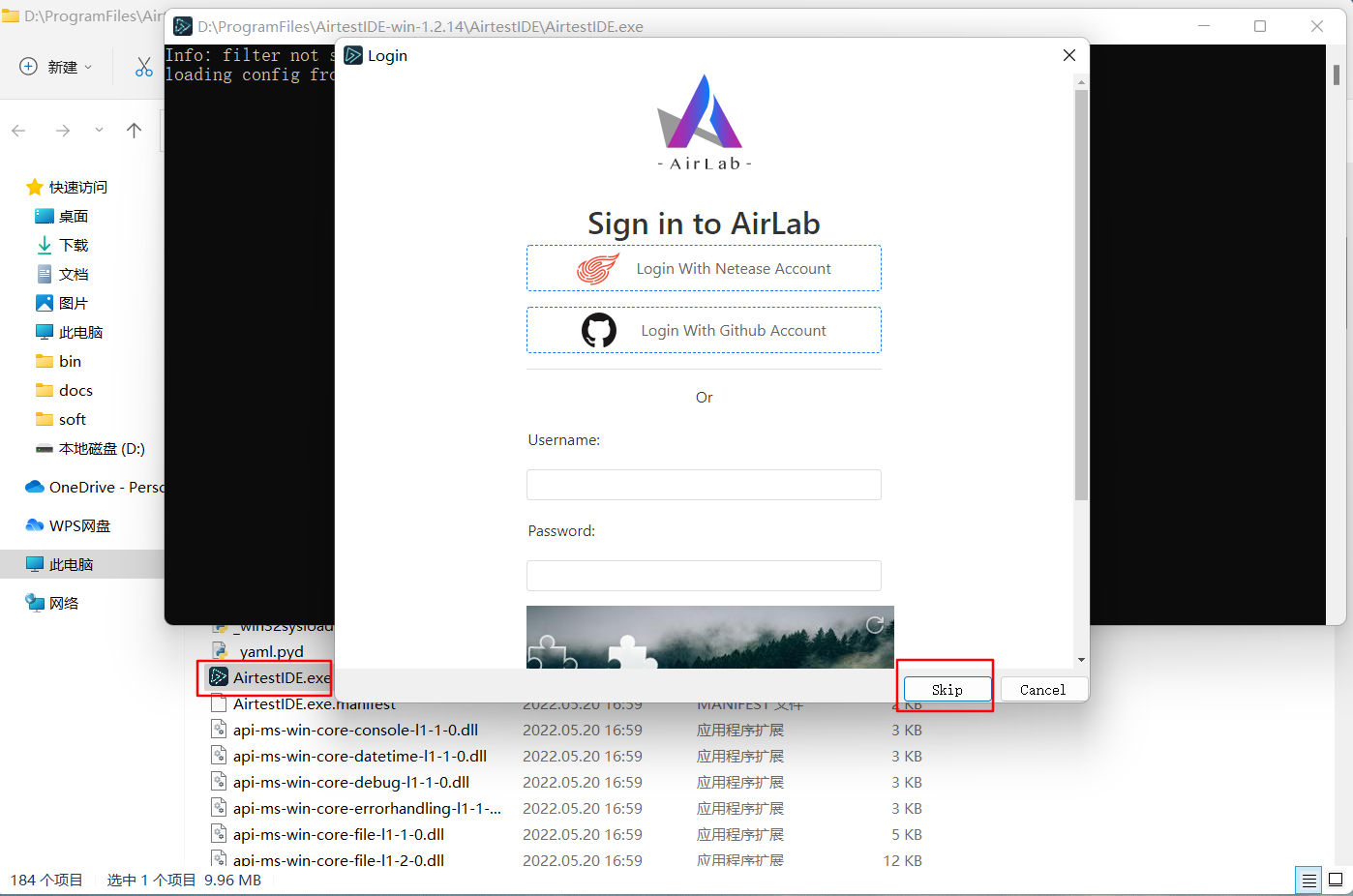1353x896 pixels.
Task: Click Login With Github Account button
Action: tap(704, 330)
